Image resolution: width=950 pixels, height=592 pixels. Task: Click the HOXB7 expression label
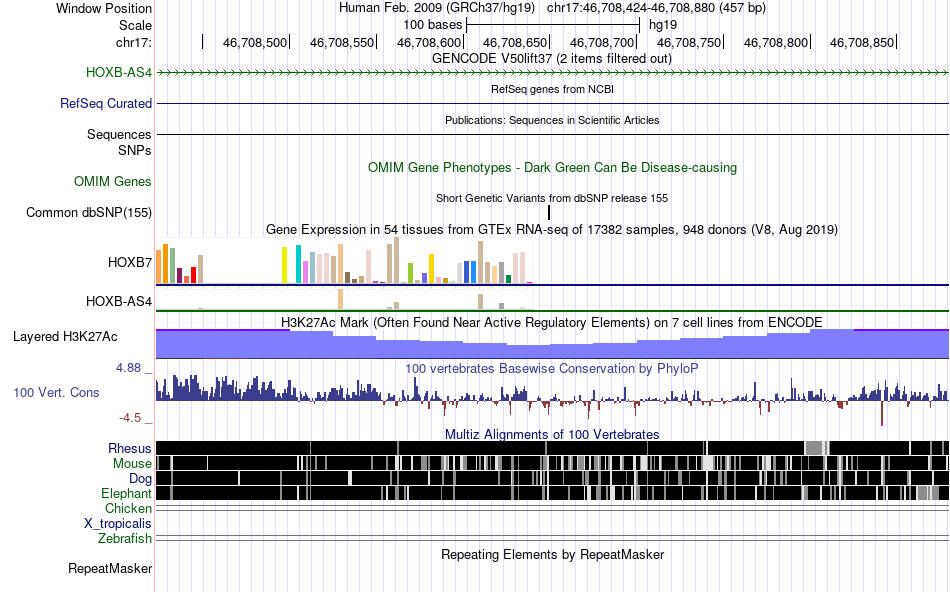tap(130, 262)
